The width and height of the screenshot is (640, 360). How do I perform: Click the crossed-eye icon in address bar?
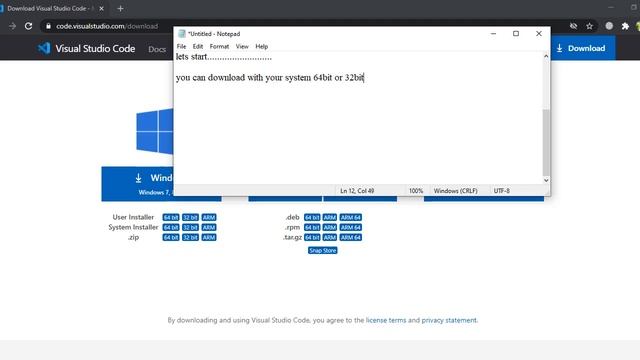(573, 26)
